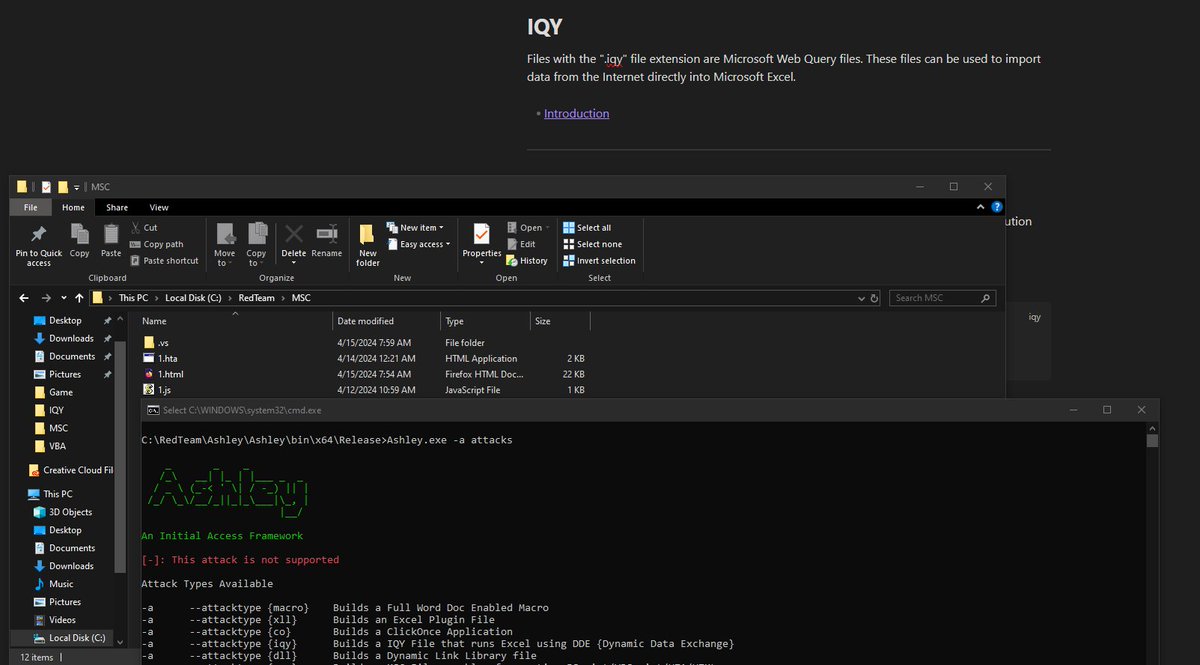Click Invert selection in ribbon
The width and height of the screenshot is (1200, 665).
[599, 260]
